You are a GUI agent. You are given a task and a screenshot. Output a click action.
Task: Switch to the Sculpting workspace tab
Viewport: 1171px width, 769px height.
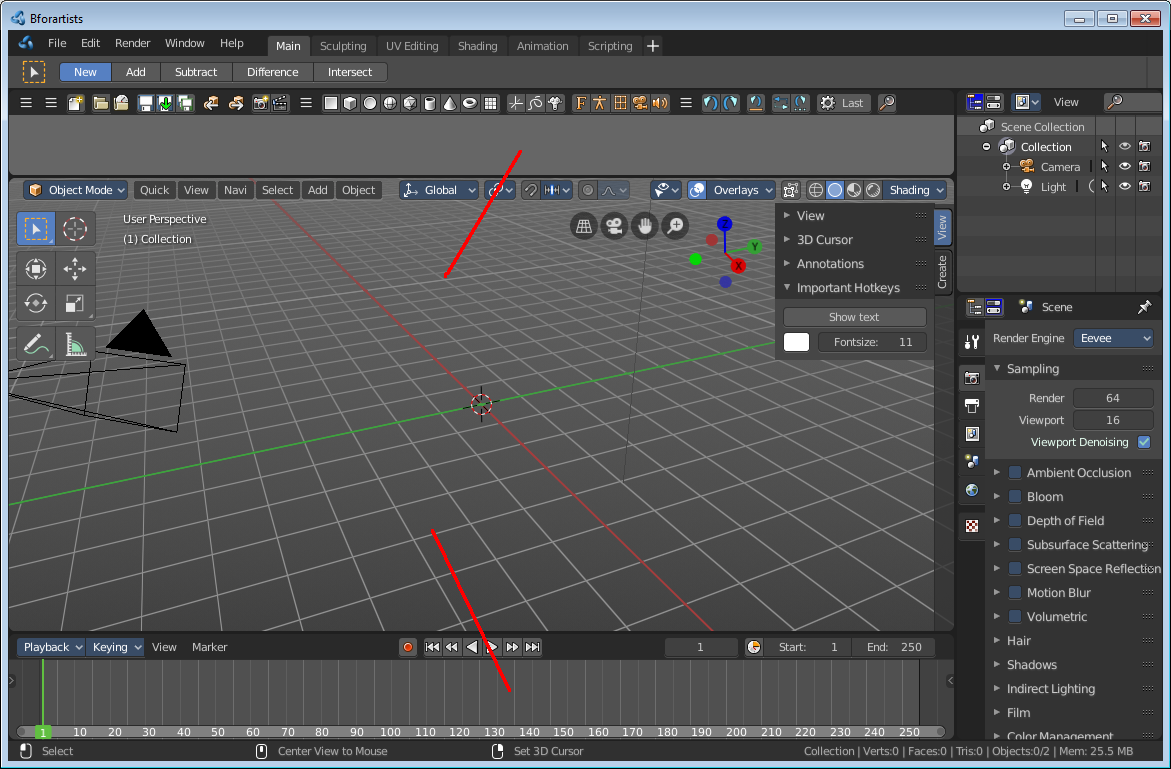point(343,46)
